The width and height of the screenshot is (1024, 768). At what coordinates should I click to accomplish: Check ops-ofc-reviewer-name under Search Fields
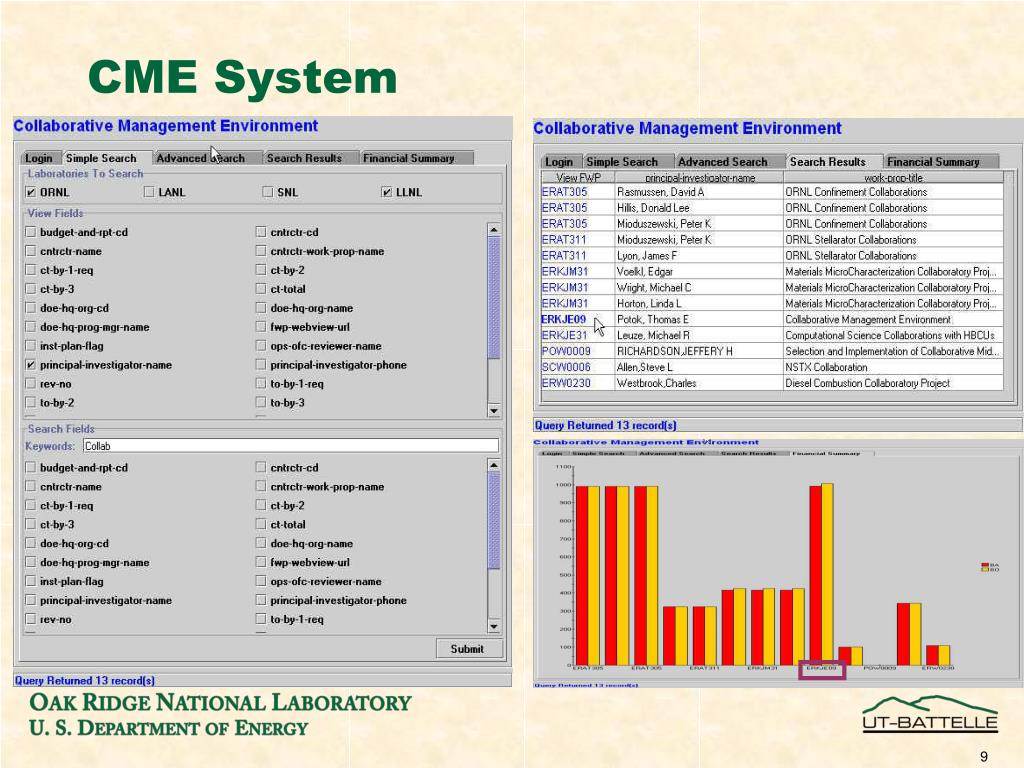261,581
